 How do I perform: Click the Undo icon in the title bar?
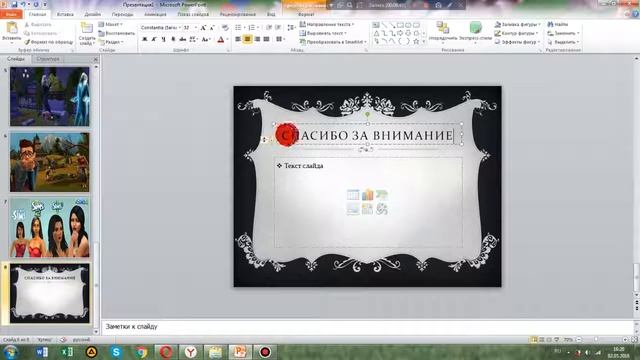click(24, 4)
